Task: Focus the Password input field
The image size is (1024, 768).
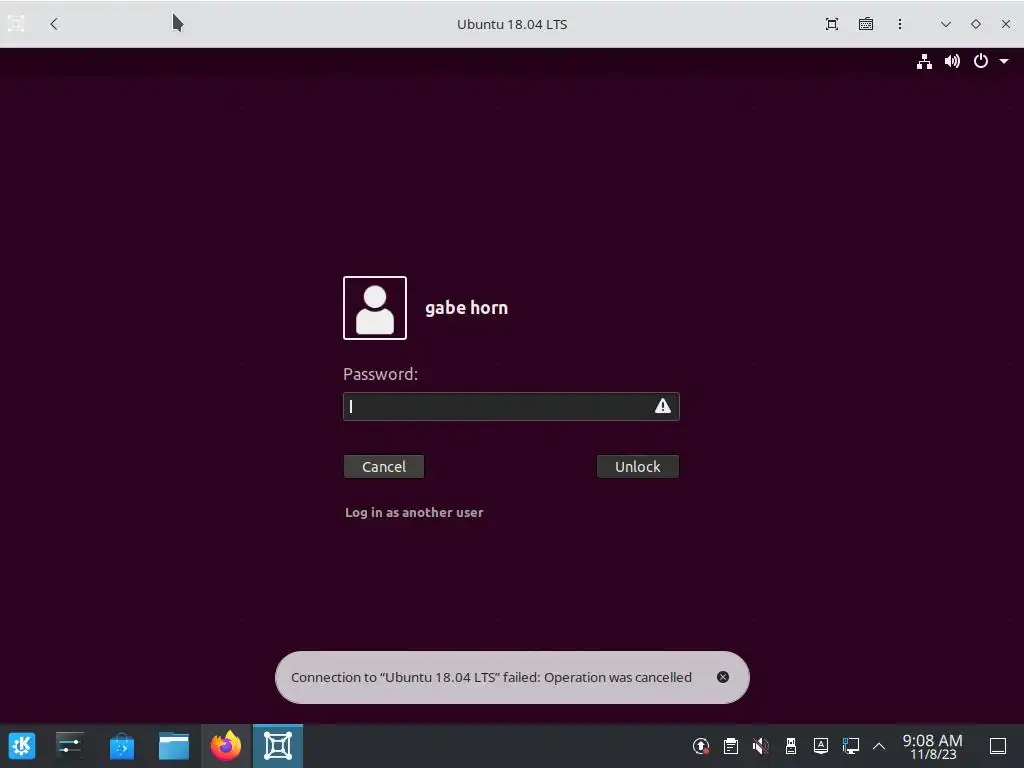Action: pos(511,406)
